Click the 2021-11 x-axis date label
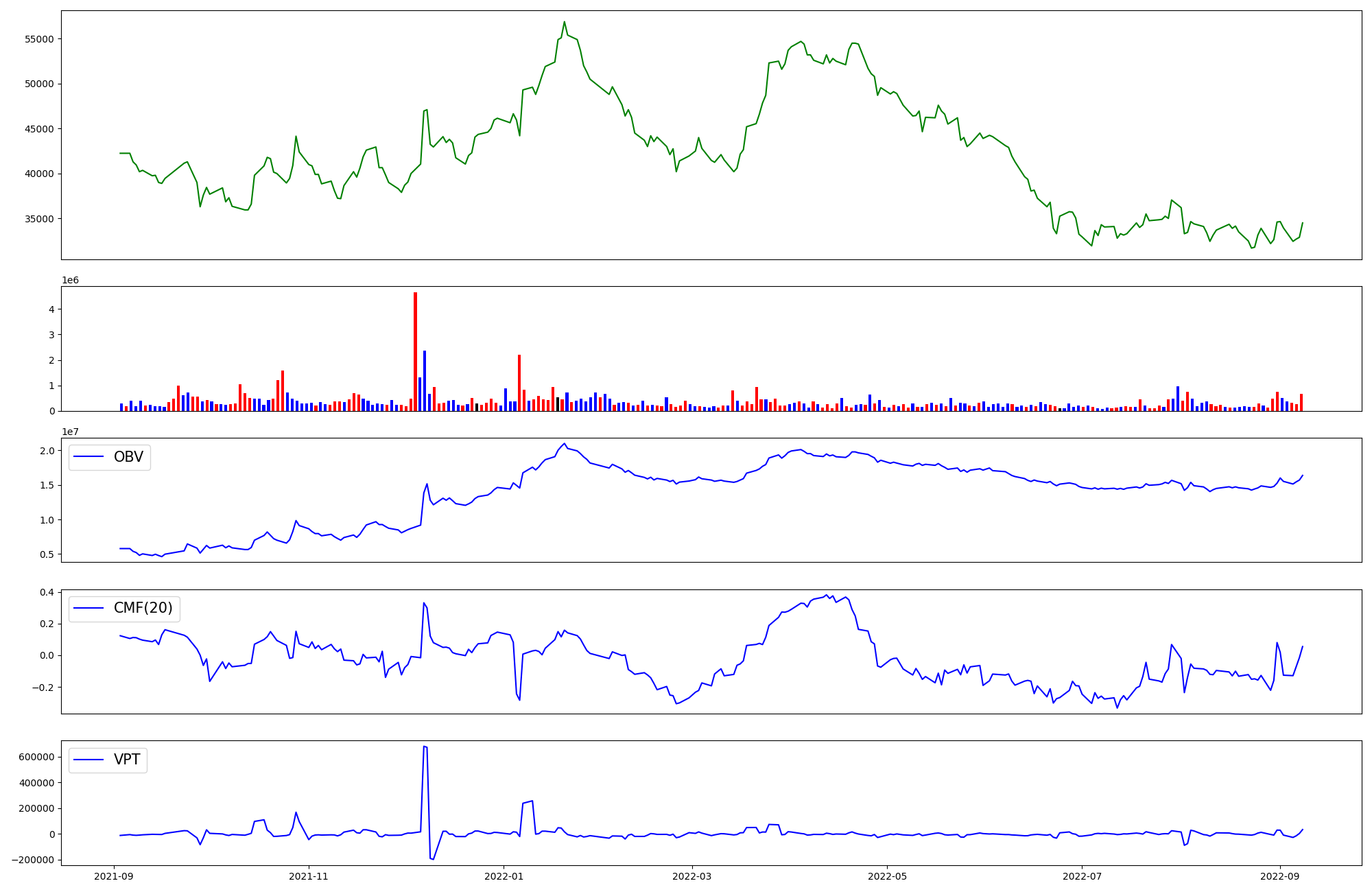1372x892 pixels. [309, 876]
